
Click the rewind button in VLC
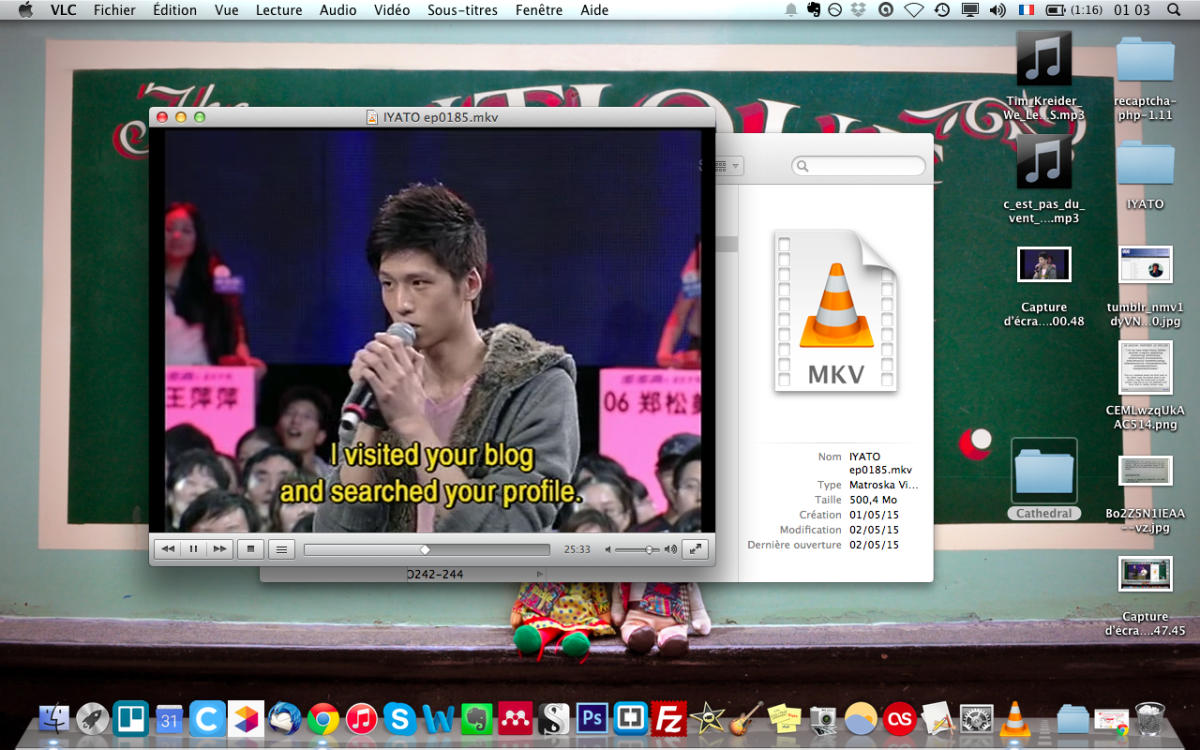click(168, 549)
